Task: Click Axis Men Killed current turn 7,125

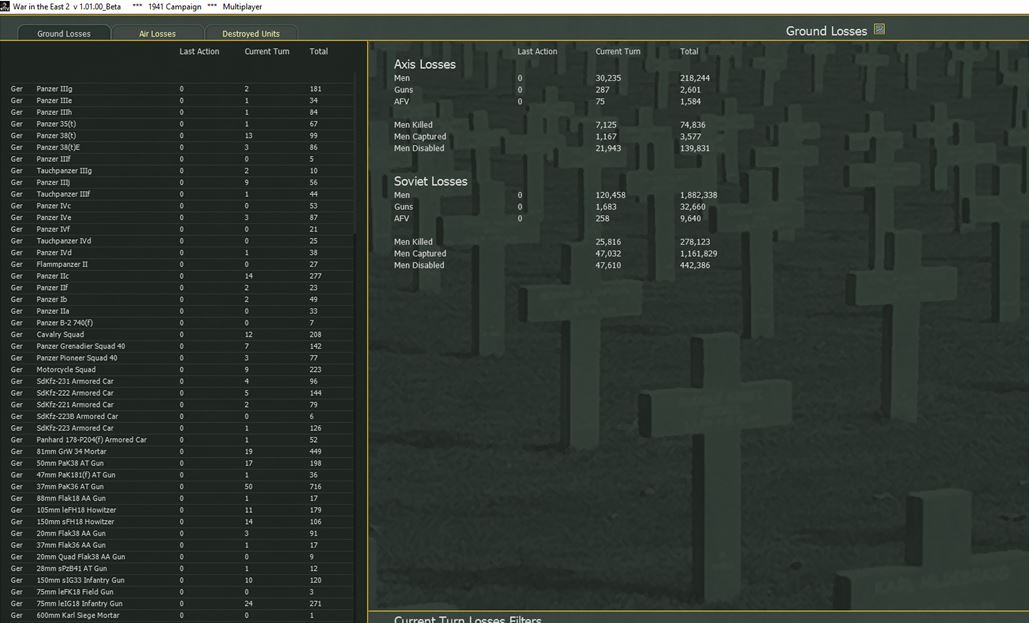Action: tap(606, 125)
